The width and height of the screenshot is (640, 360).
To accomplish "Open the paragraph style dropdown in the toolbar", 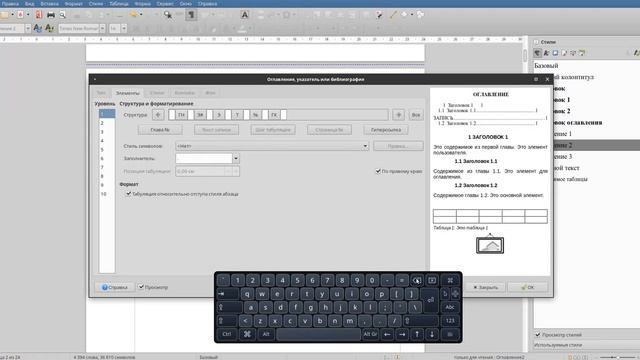I will pyautogui.click(x=28, y=28).
